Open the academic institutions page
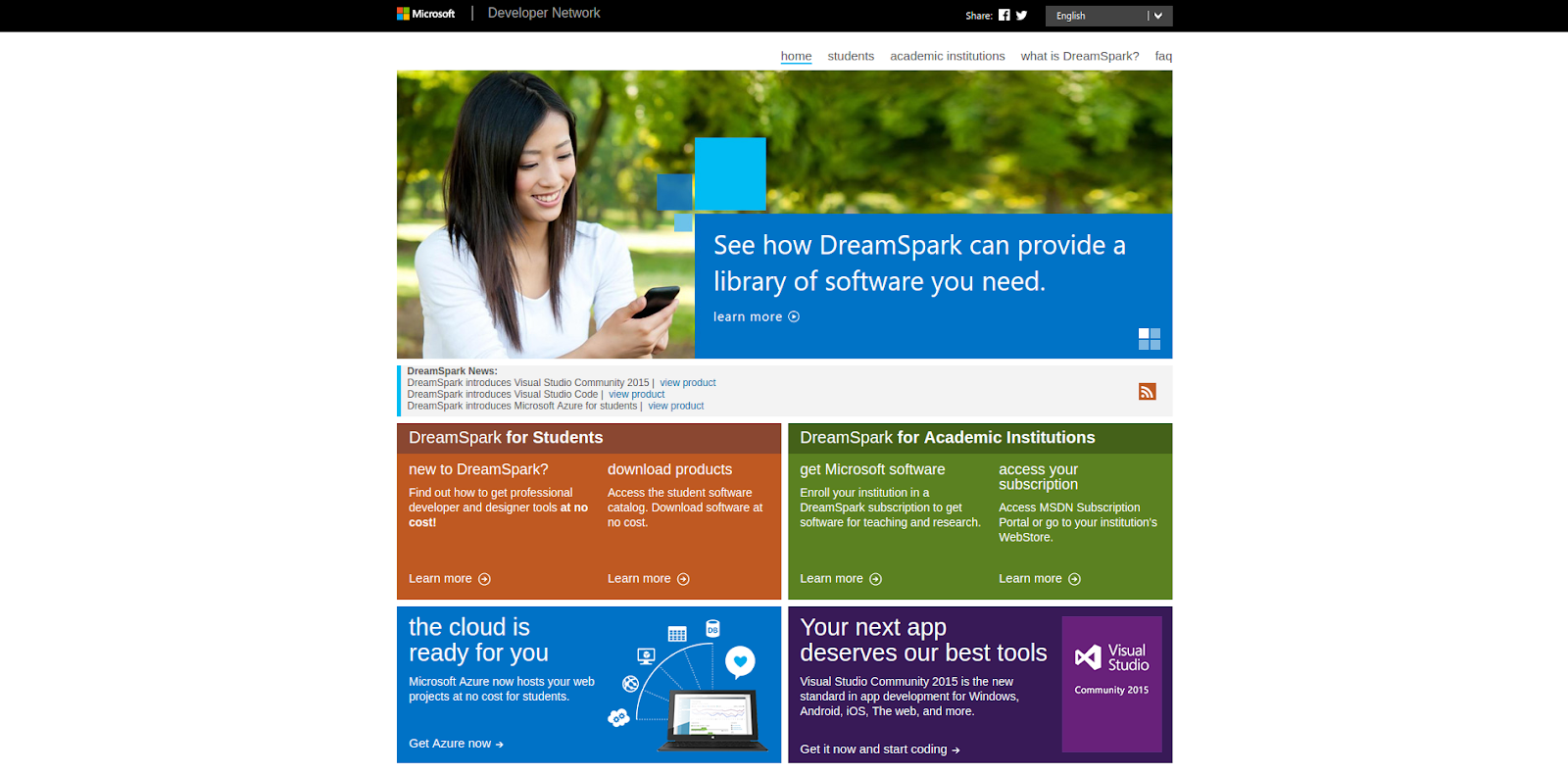This screenshot has height=773, width=1568. (x=948, y=56)
